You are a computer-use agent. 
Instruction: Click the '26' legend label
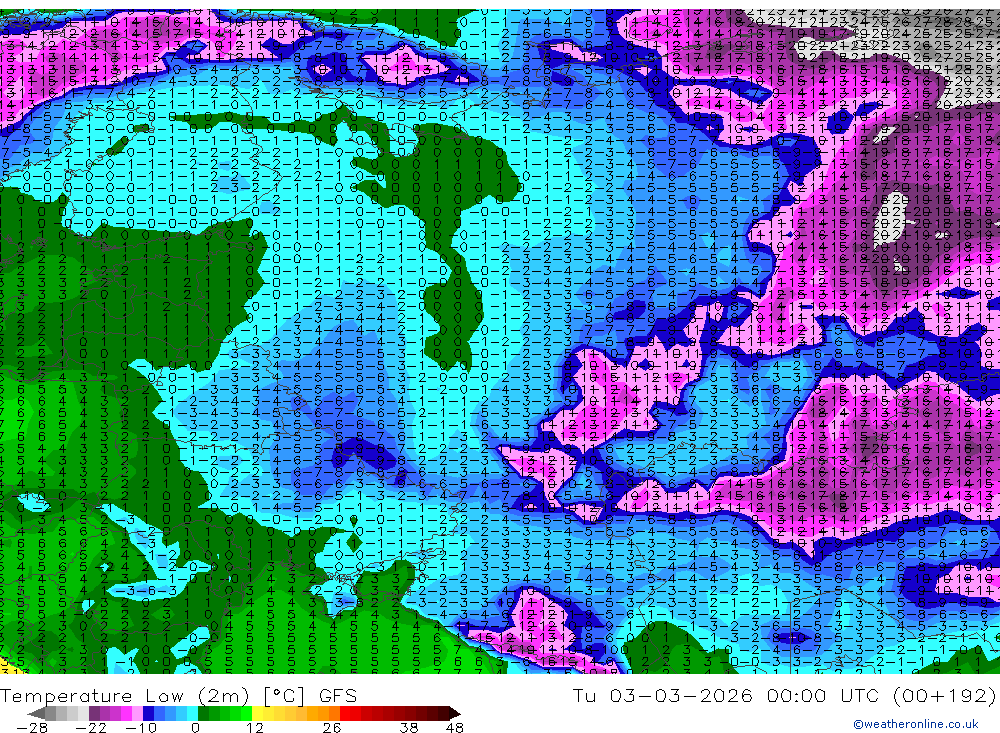point(332,728)
